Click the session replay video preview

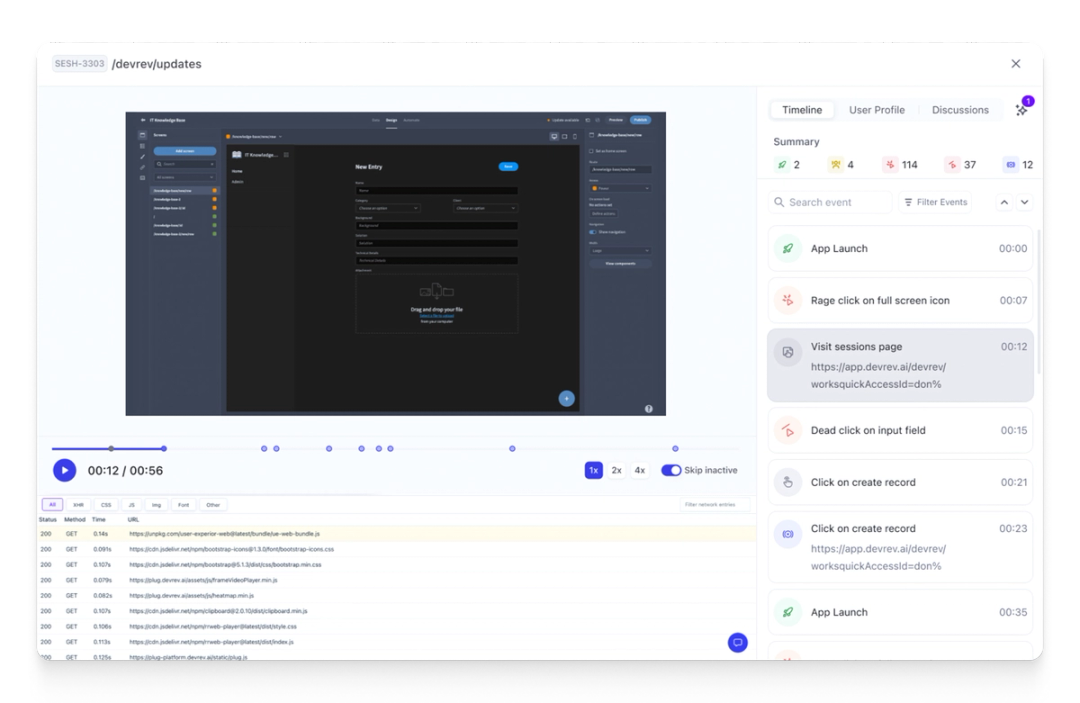point(395,264)
